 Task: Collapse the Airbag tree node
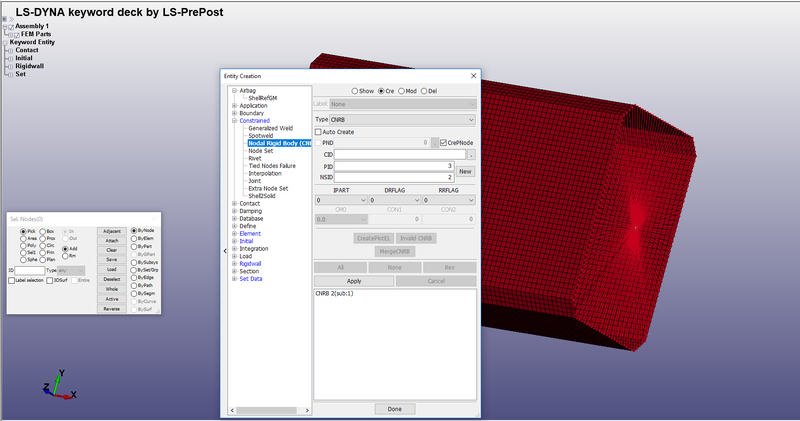pos(234,90)
